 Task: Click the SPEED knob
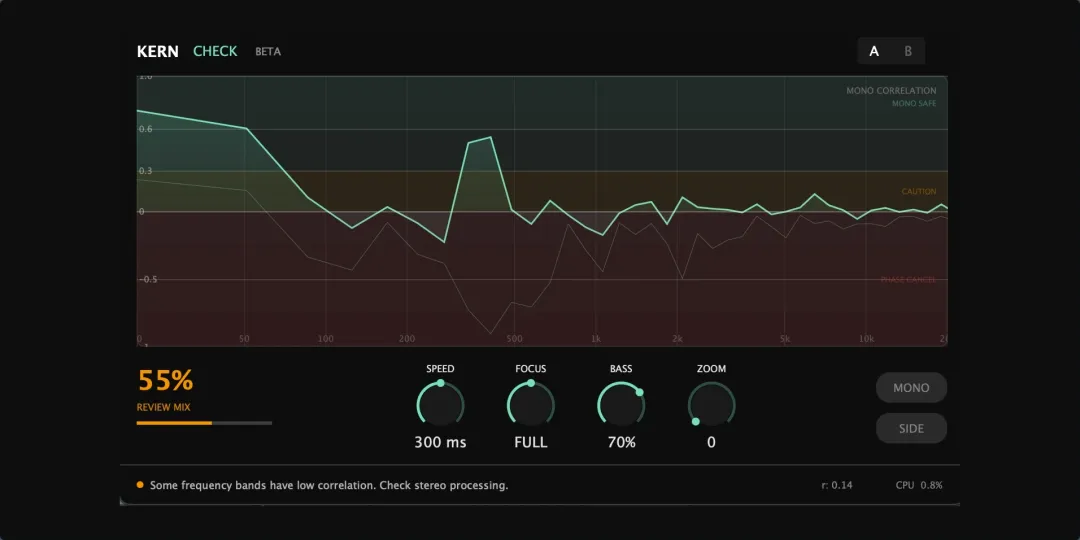440,404
